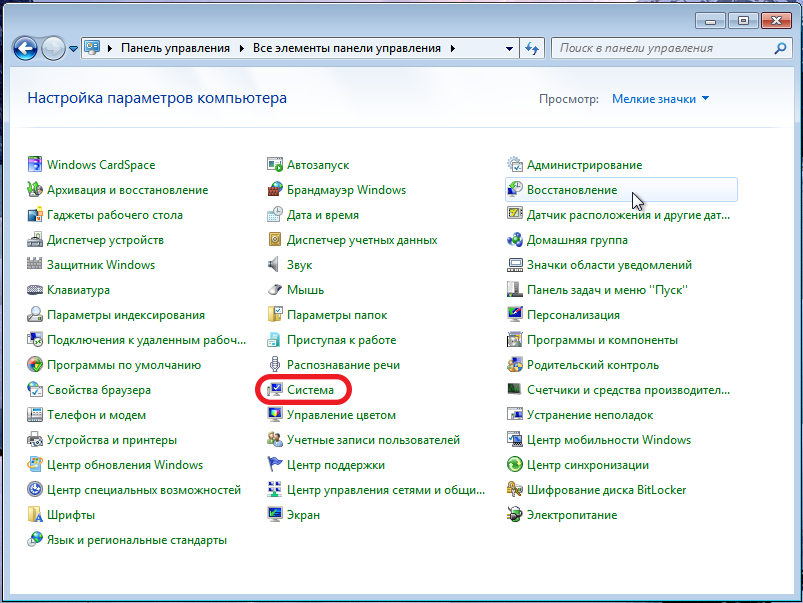The image size is (803, 603).
Task: Open the recent pages arrow beside navigation buttons
Action: pyautogui.click(x=73, y=49)
